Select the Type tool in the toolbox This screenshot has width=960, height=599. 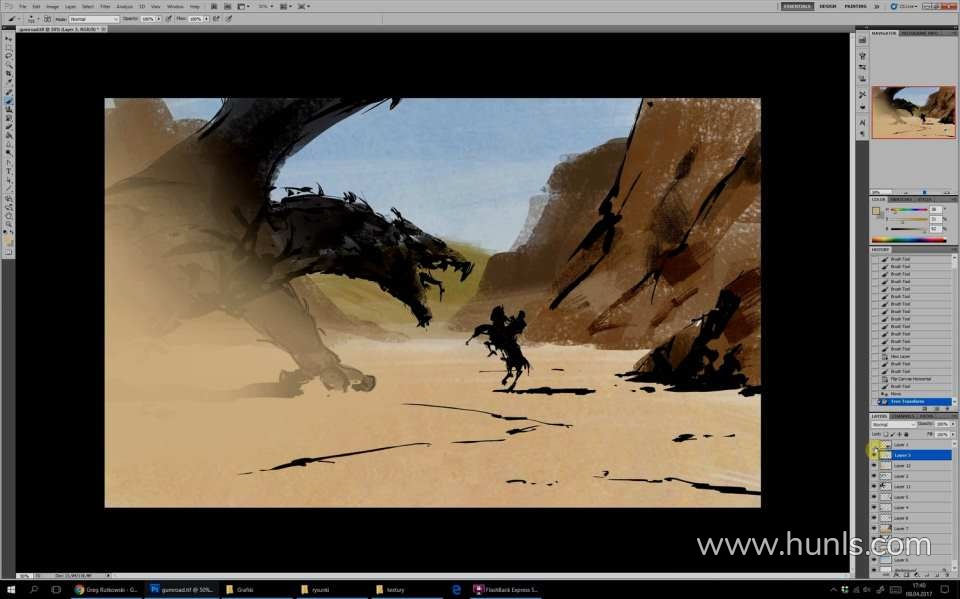click(x=9, y=171)
